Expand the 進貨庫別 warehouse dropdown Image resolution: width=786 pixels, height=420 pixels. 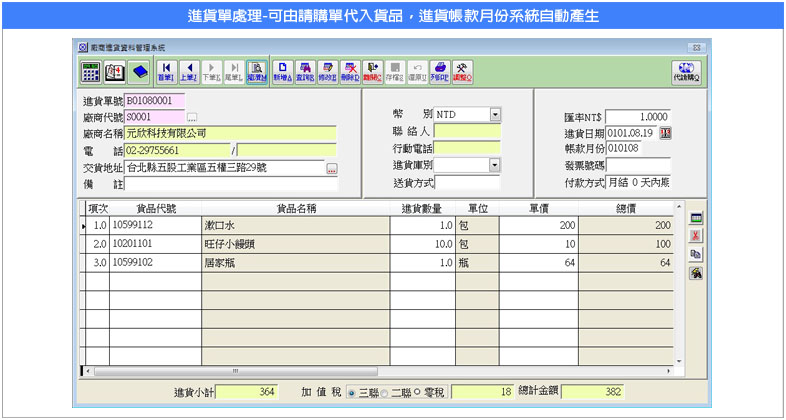tap(495, 165)
